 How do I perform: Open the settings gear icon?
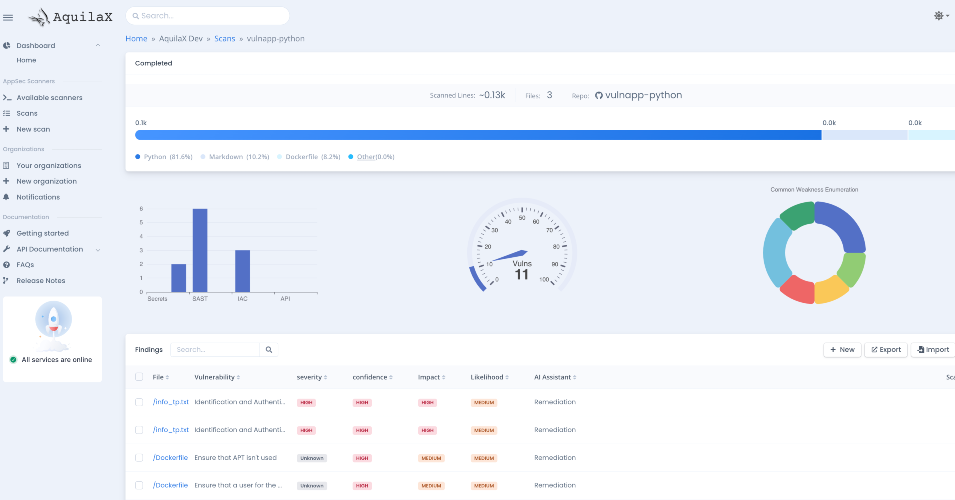(939, 16)
